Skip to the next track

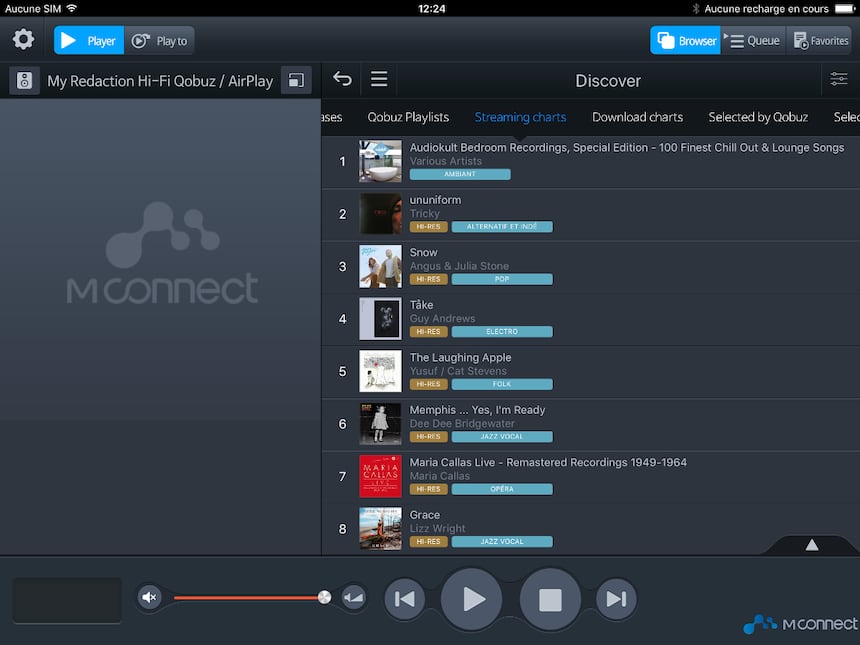click(x=616, y=599)
